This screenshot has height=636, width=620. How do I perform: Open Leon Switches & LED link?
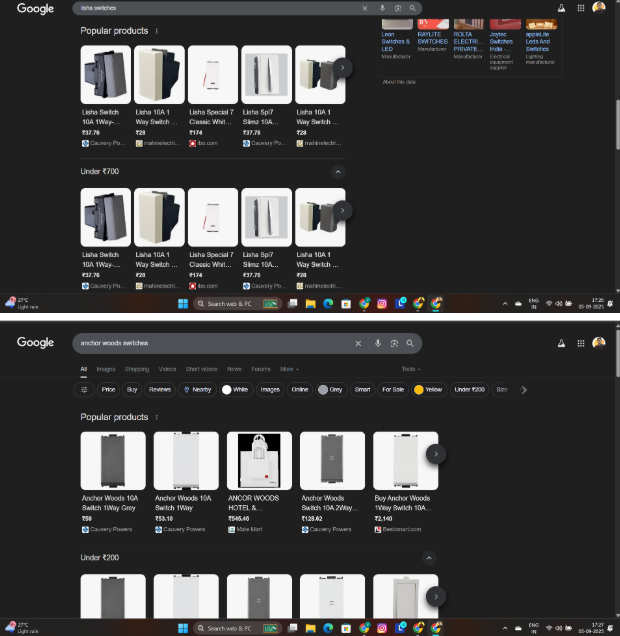coord(396,42)
